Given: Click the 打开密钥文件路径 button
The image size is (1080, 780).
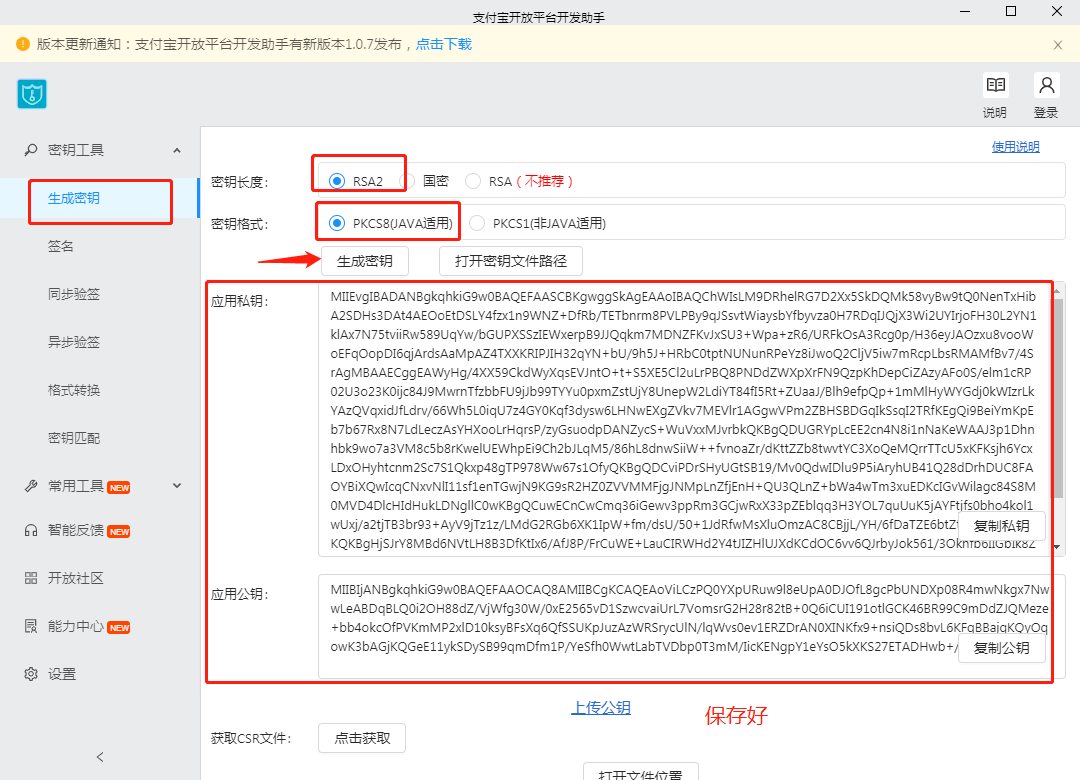Looking at the screenshot, I should [511, 261].
